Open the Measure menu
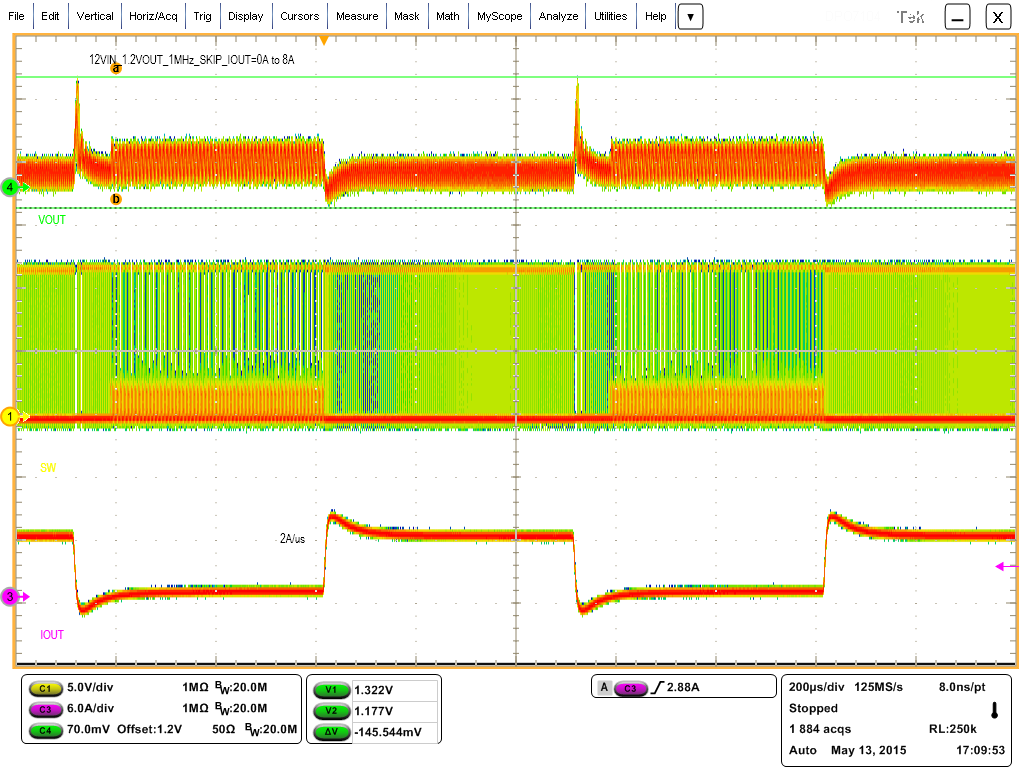 click(357, 16)
